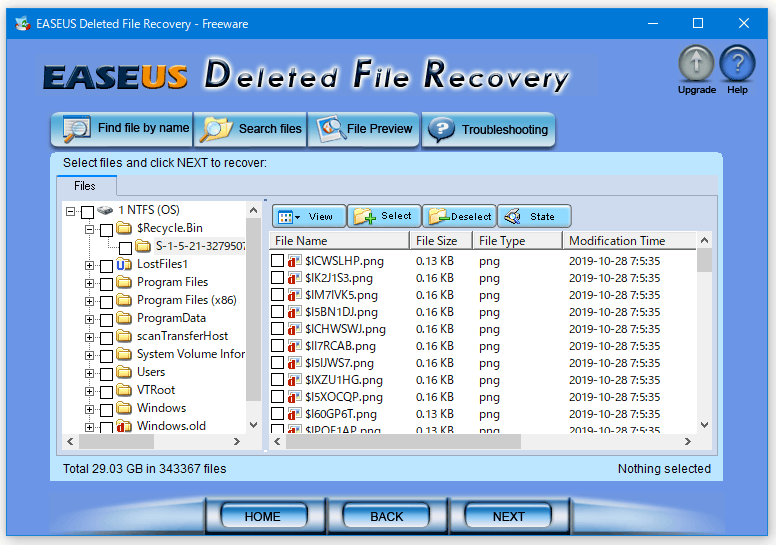Expand the Program Files tree node
This screenshot has height=545, width=776.
pyautogui.click(x=89, y=283)
